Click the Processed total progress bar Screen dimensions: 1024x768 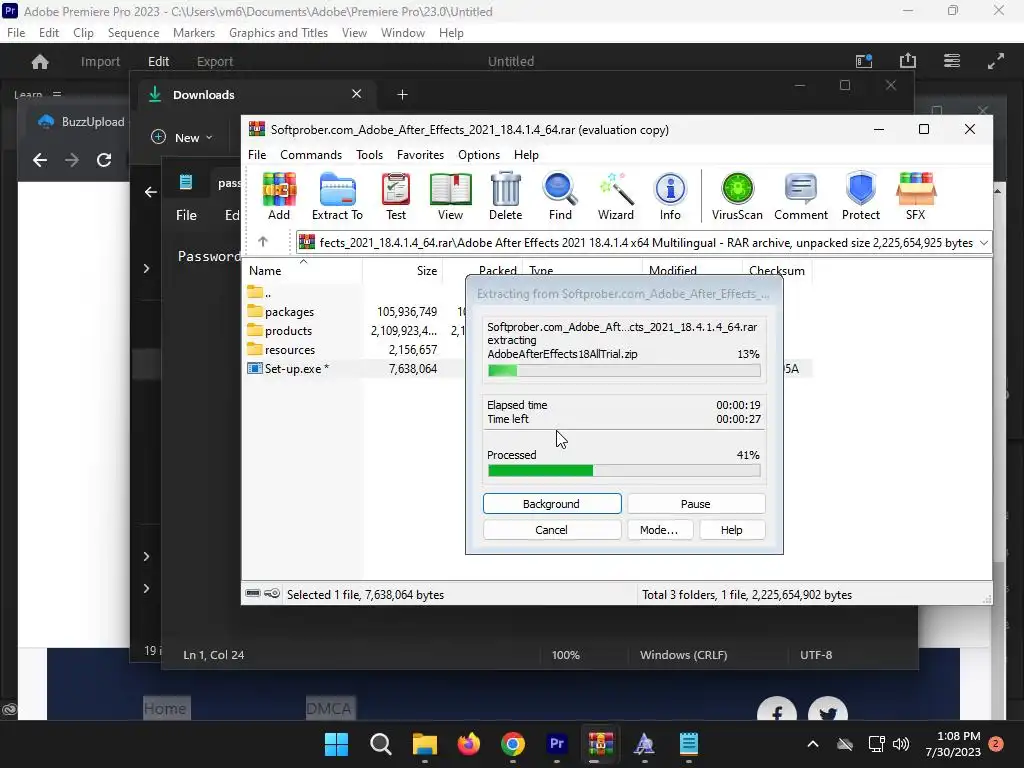[x=624, y=470]
